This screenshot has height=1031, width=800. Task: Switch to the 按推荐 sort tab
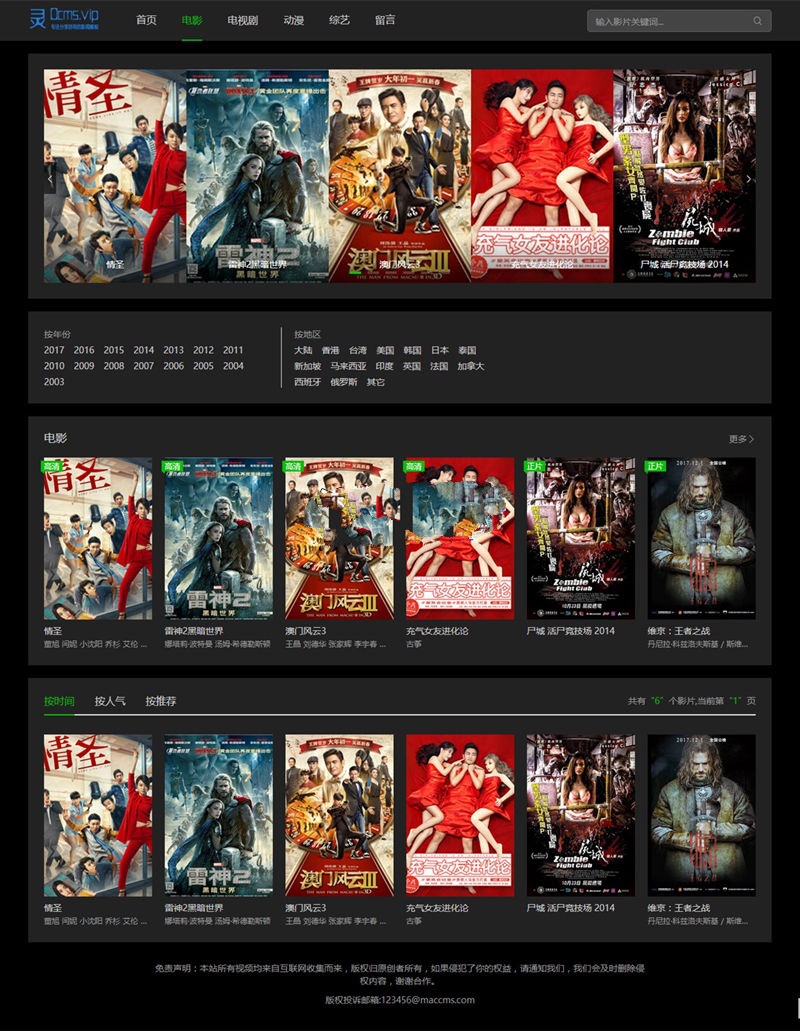point(160,701)
